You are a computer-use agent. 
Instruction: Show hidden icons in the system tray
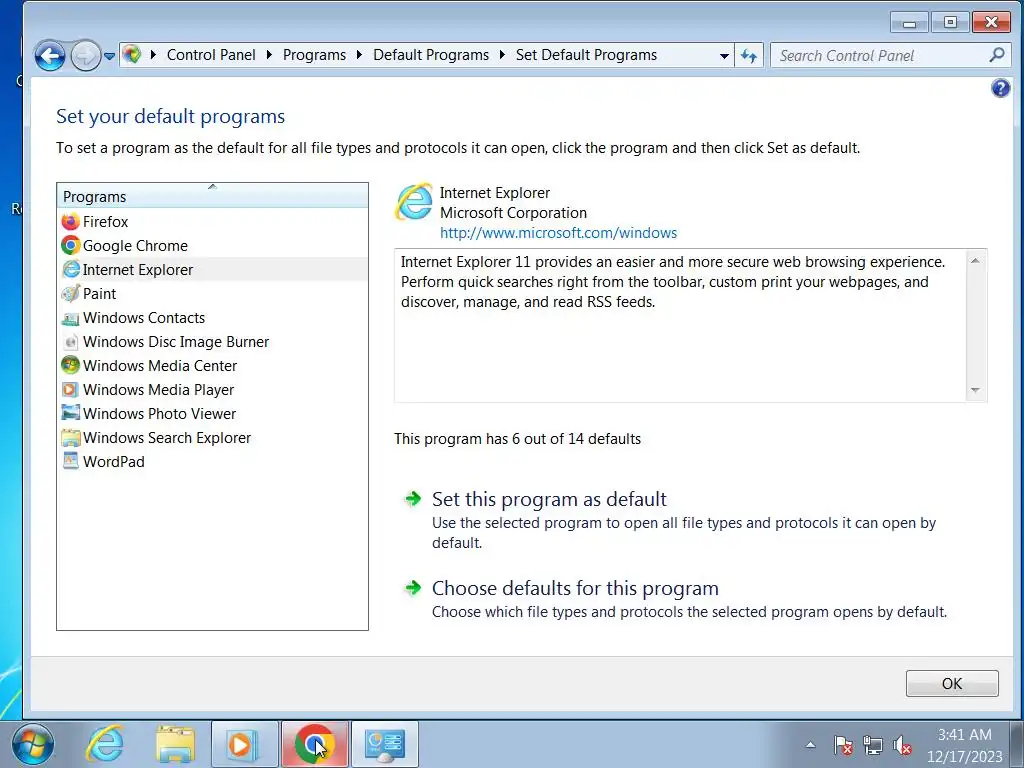click(810, 744)
